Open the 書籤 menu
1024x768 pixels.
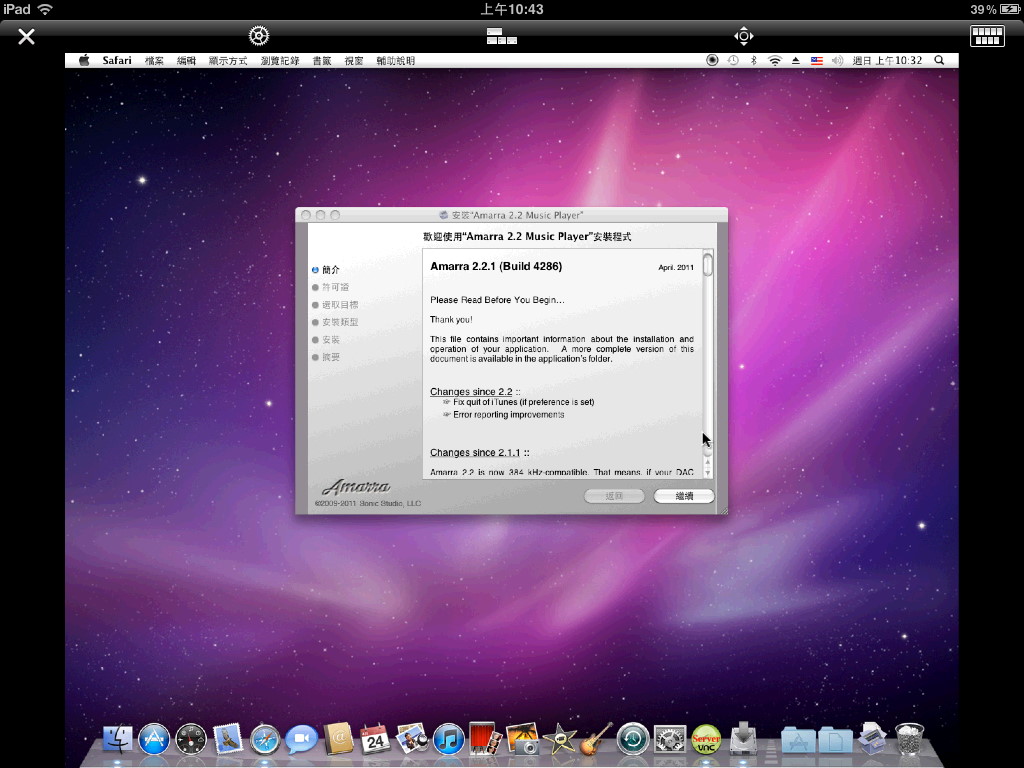(321, 61)
